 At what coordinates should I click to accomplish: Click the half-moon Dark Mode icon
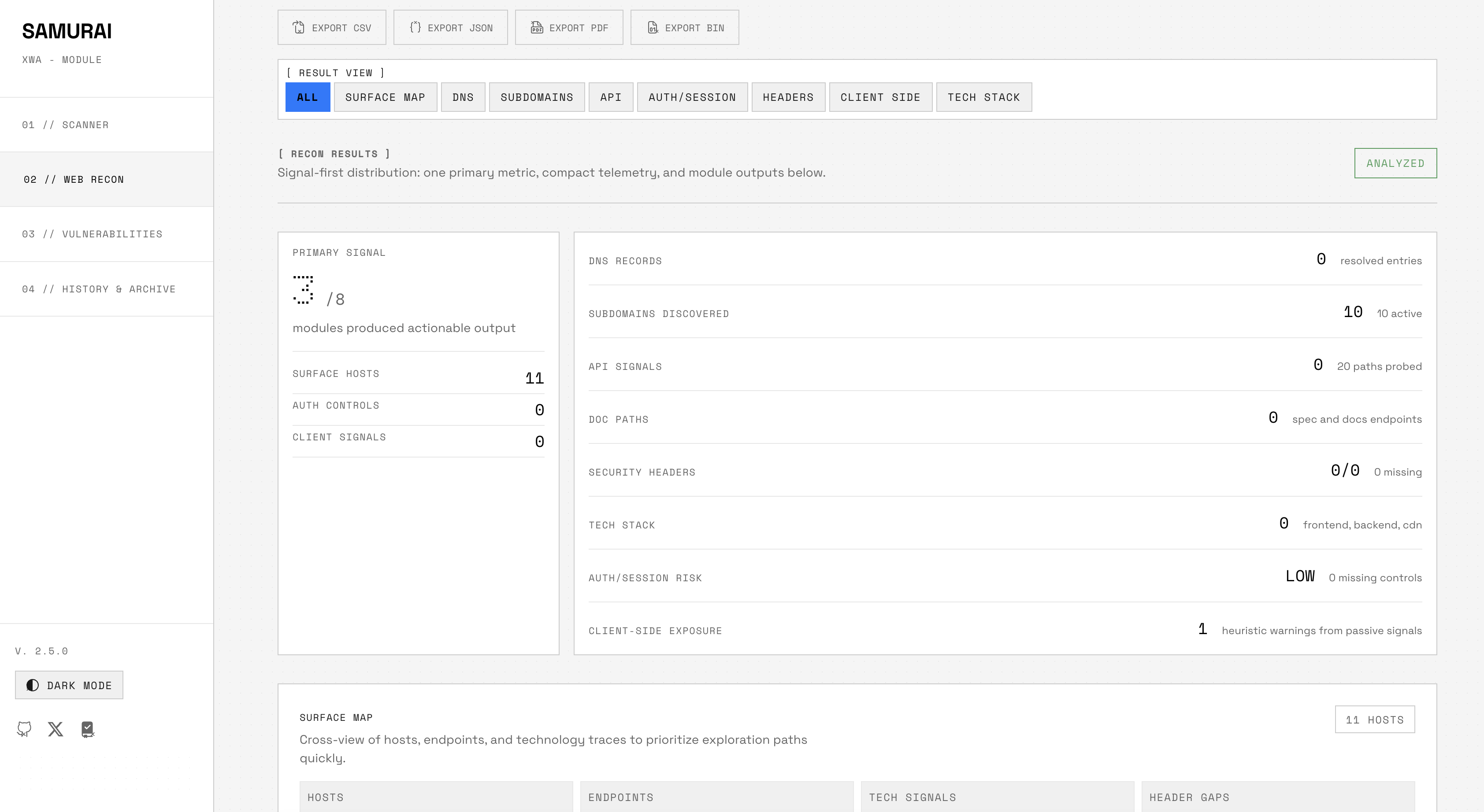tap(33, 685)
